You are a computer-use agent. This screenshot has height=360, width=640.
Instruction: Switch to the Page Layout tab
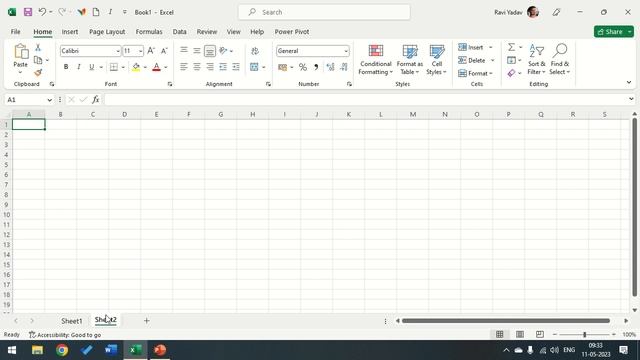coord(107,31)
